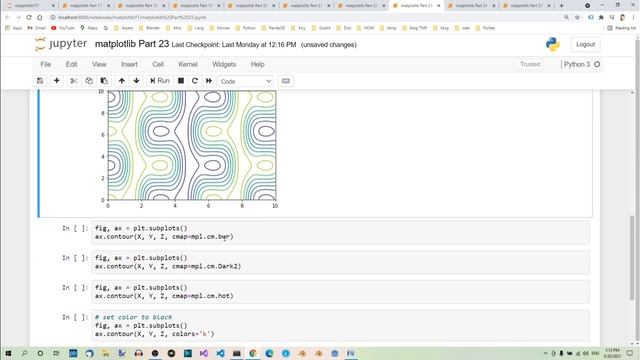This screenshot has width=640, height=360.
Task: Open a new browser tab
Action: [561, 6]
